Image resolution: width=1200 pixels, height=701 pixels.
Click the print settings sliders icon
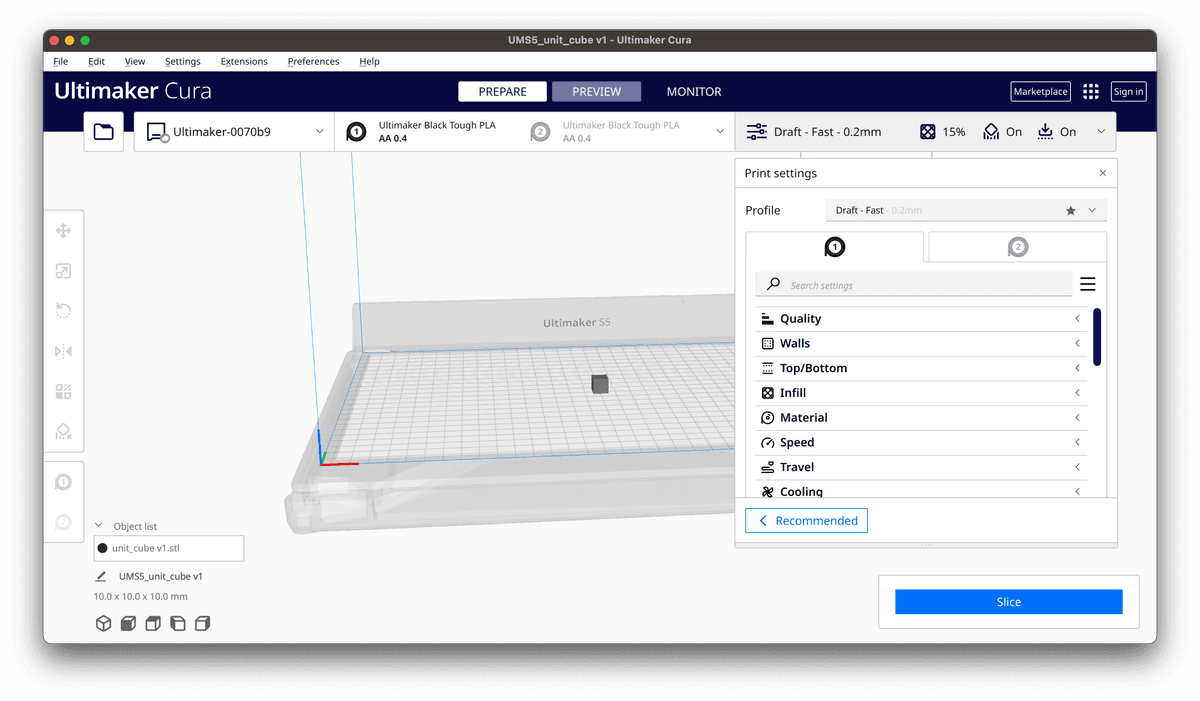tap(757, 132)
